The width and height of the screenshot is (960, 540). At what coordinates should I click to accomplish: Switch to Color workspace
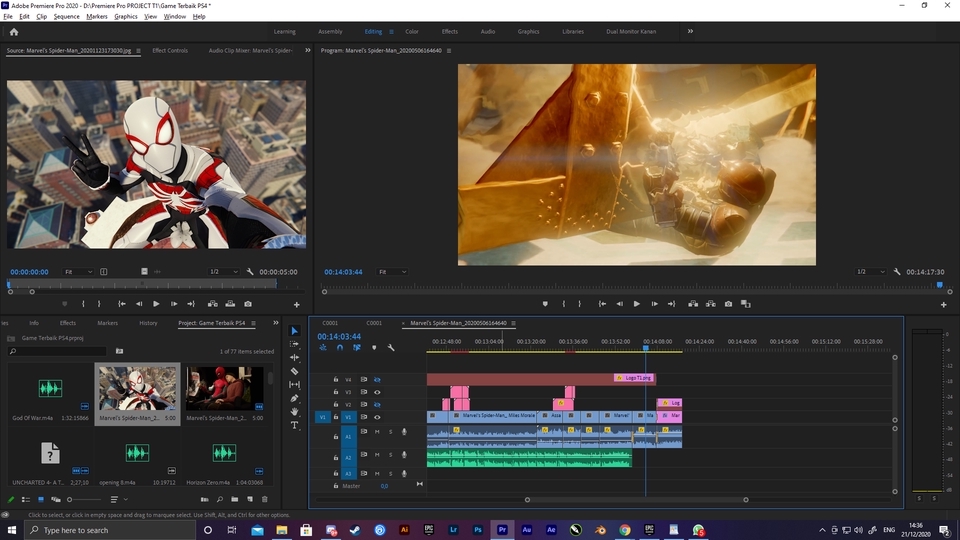[412, 32]
